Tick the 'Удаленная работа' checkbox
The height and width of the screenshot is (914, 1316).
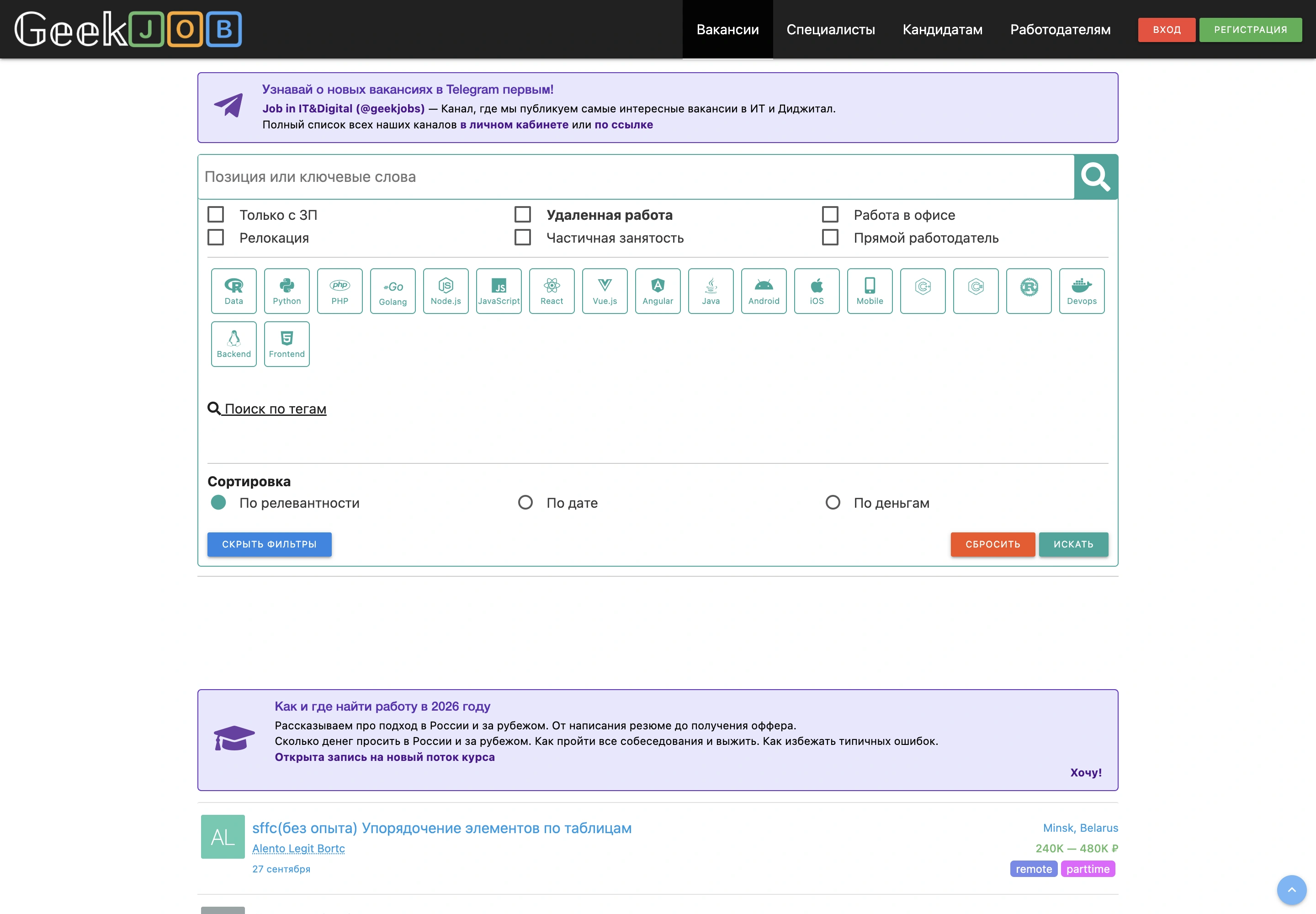click(522, 214)
